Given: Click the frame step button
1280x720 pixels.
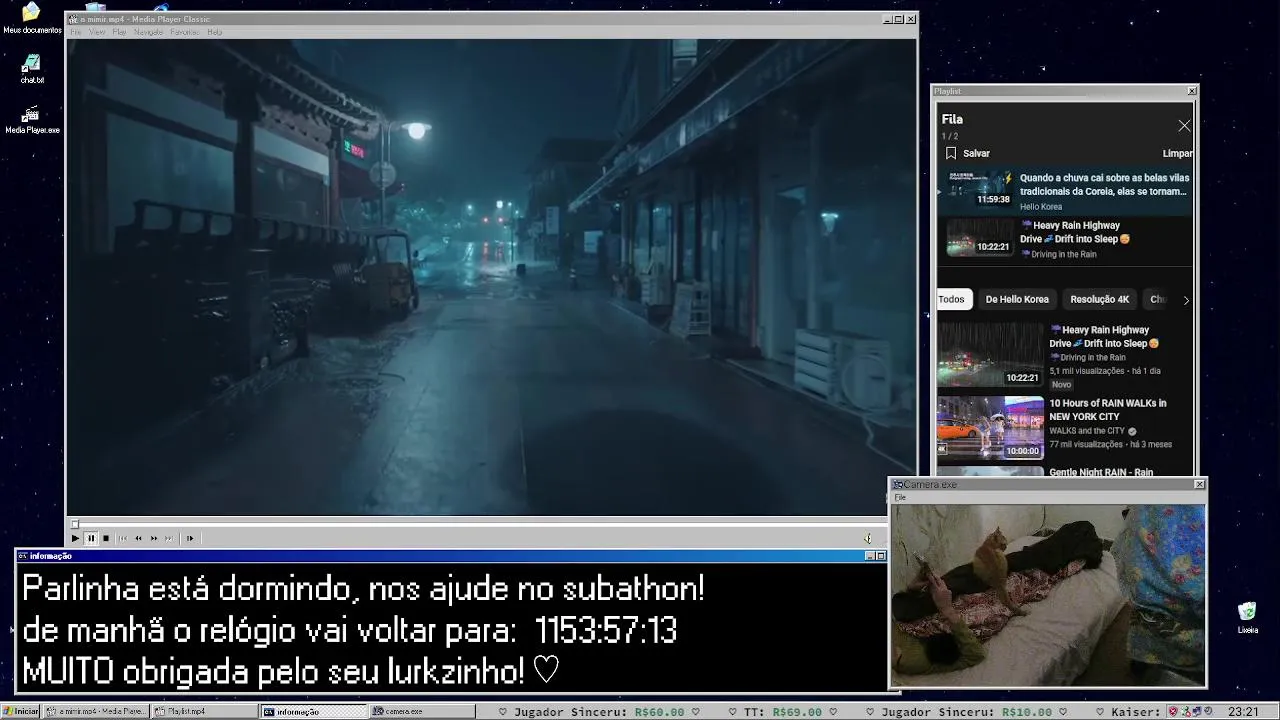Looking at the screenshot, I should tap(190, 538).
